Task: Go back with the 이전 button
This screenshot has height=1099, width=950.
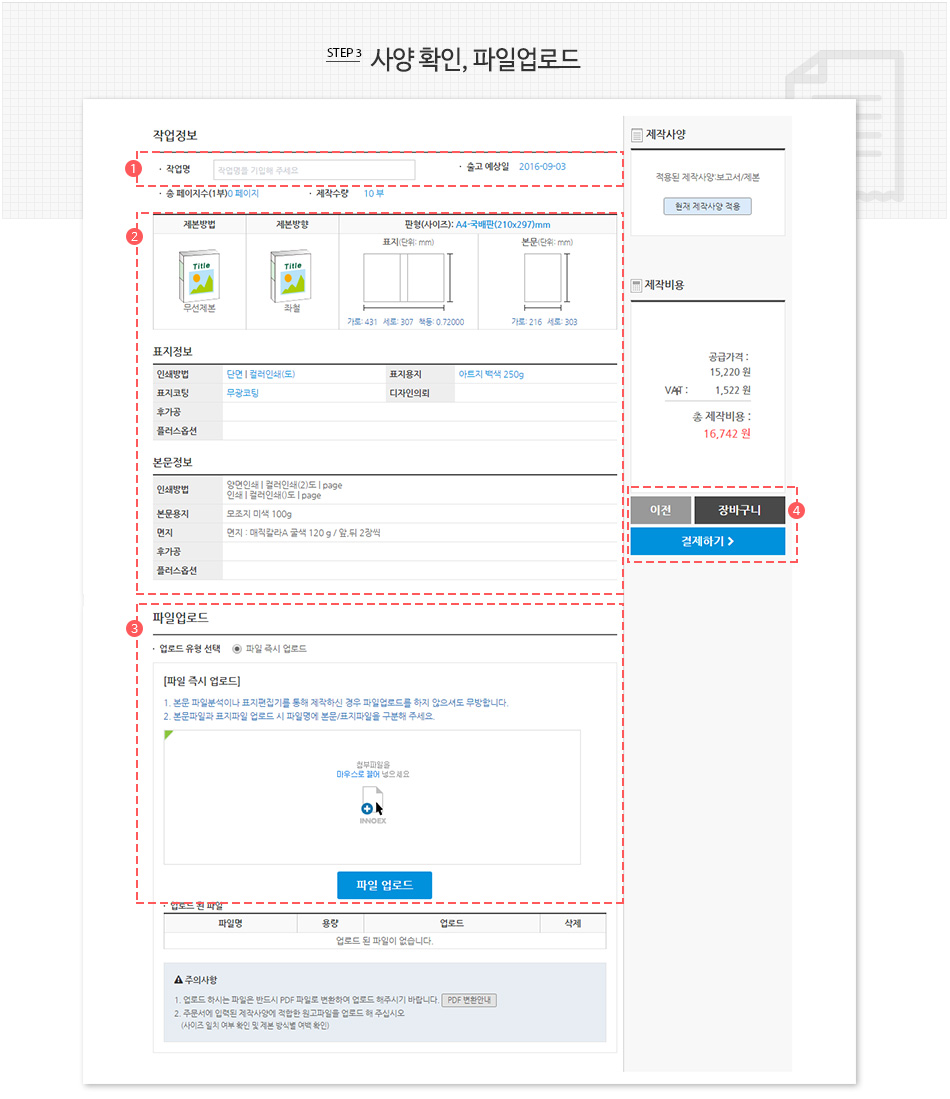Action: 660,510
